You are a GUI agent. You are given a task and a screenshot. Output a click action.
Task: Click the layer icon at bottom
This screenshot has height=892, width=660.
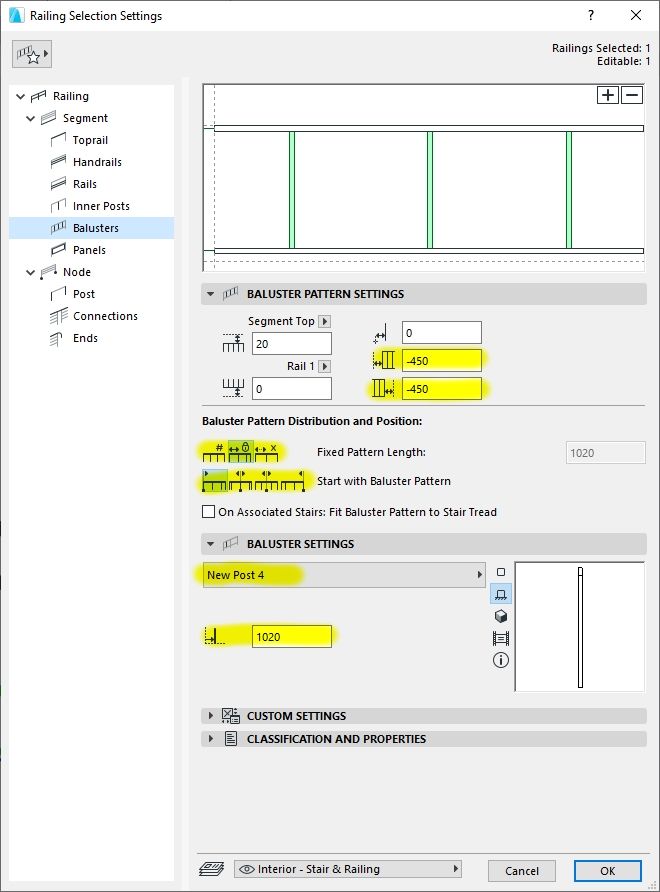[x=211, y=869]
